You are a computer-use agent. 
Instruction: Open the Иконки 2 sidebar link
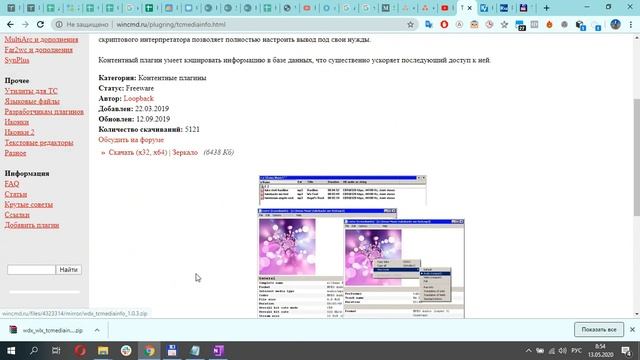[x=19, y=132]
